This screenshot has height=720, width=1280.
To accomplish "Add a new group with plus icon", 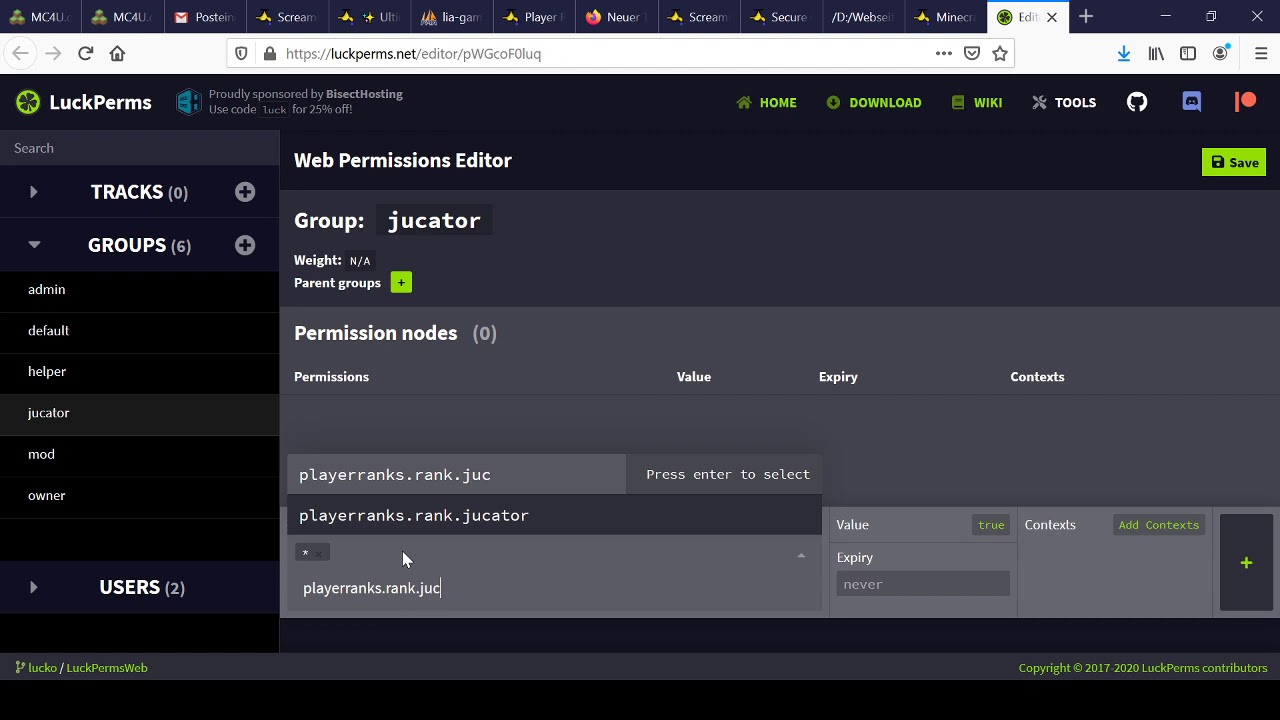I will 245,245.
